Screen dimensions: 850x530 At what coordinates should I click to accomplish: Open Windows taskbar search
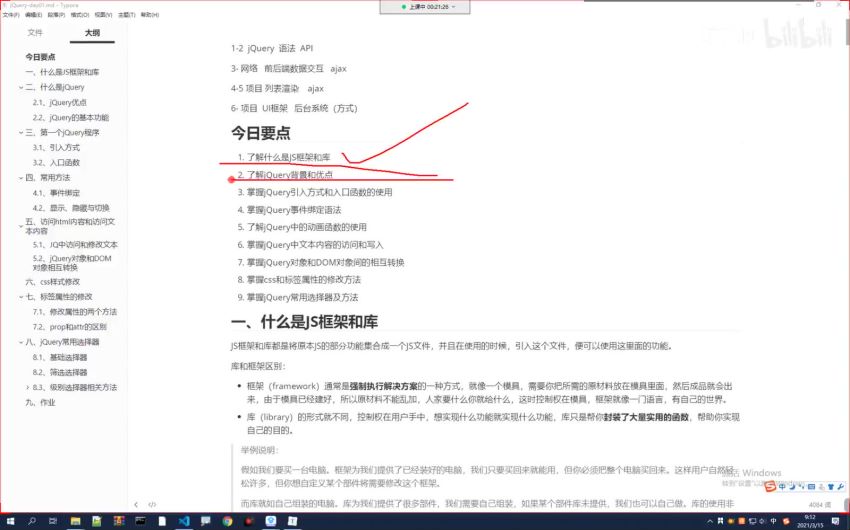click(x=32, y=521)
